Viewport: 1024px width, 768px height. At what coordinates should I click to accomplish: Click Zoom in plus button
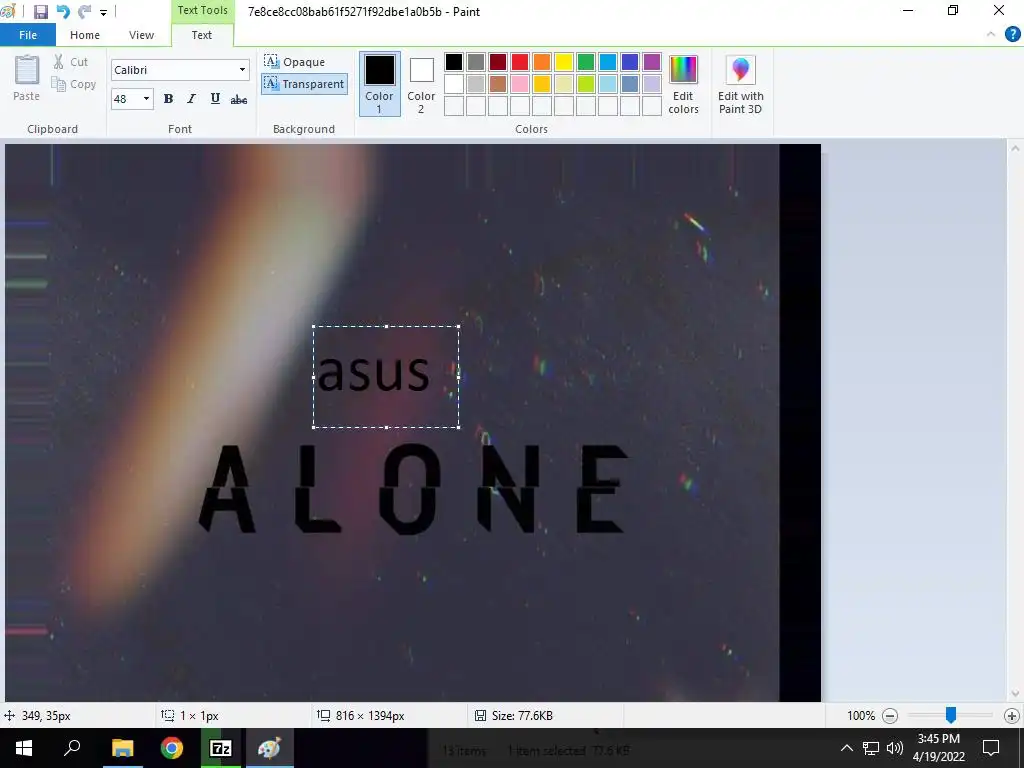[x=1012, y=716]
